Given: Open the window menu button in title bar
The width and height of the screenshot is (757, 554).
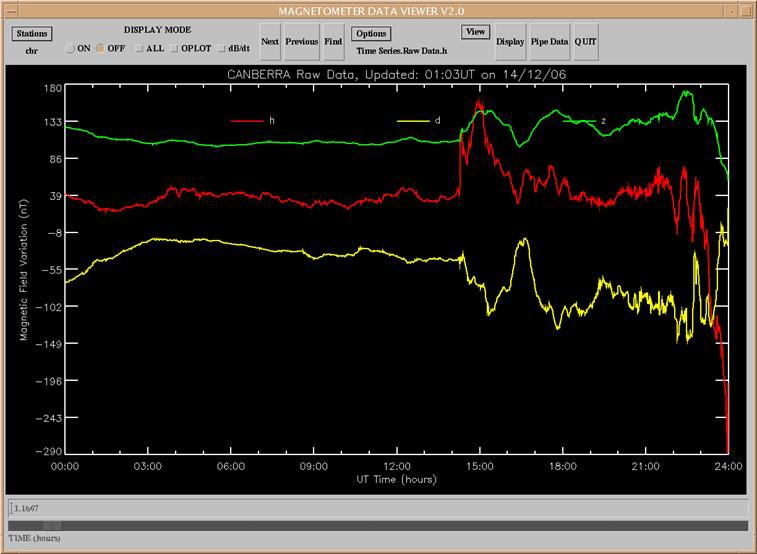Looking at the screenshot, I should pyautogui.click(x=9, y=9).
